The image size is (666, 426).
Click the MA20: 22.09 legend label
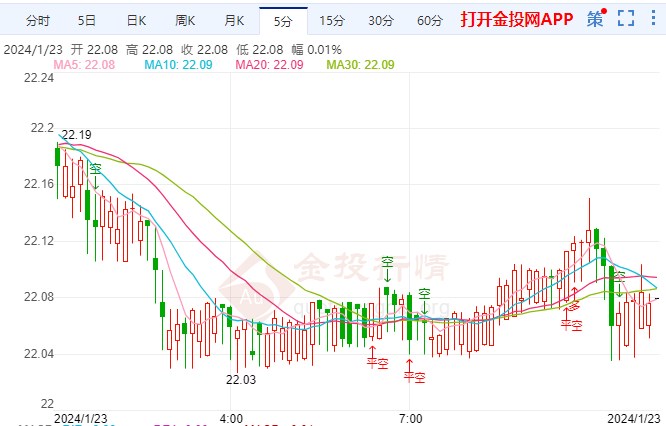(x=269, y=65)
